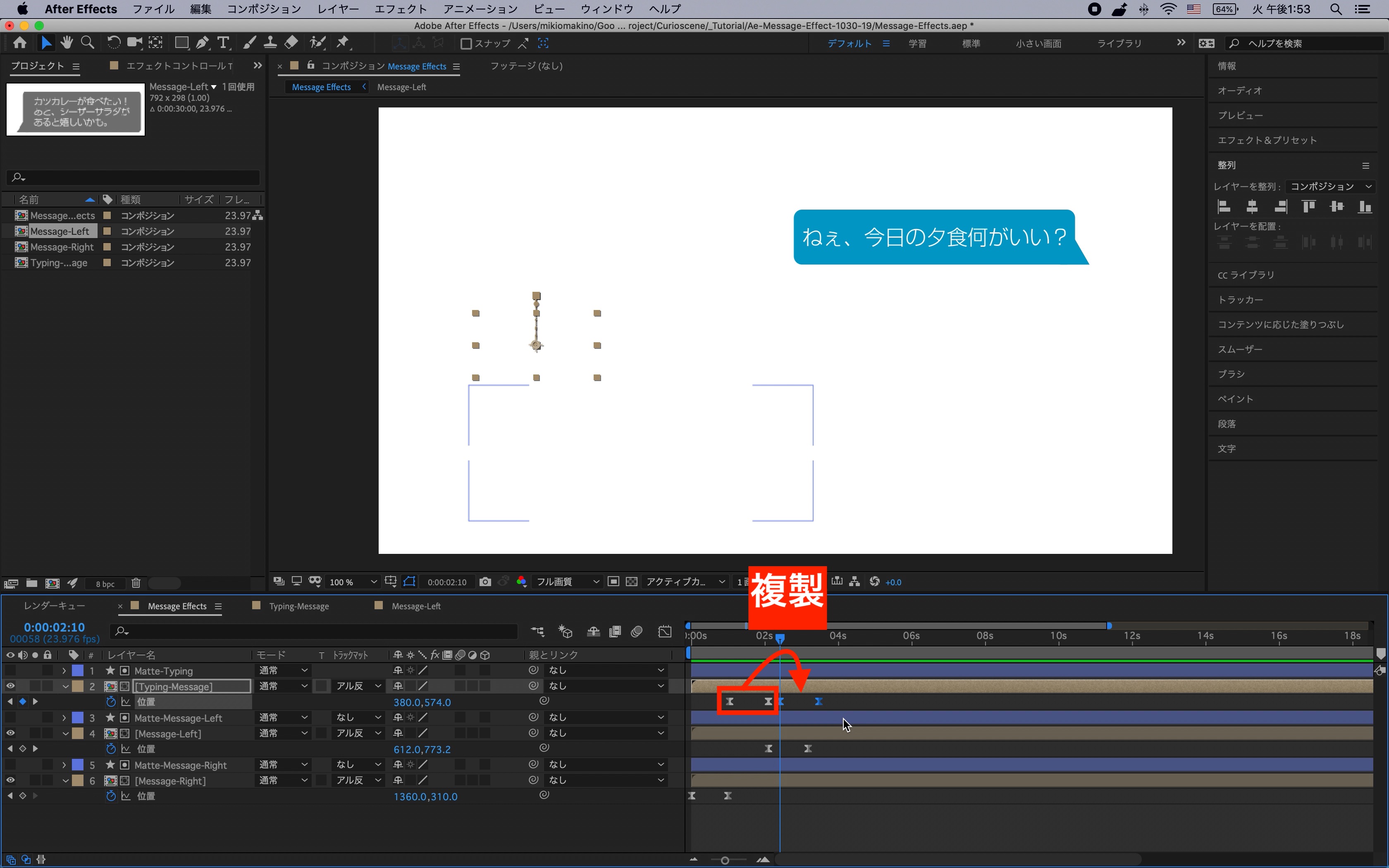Toggle visibility of Message-Right layer

[x=10, y=780]
